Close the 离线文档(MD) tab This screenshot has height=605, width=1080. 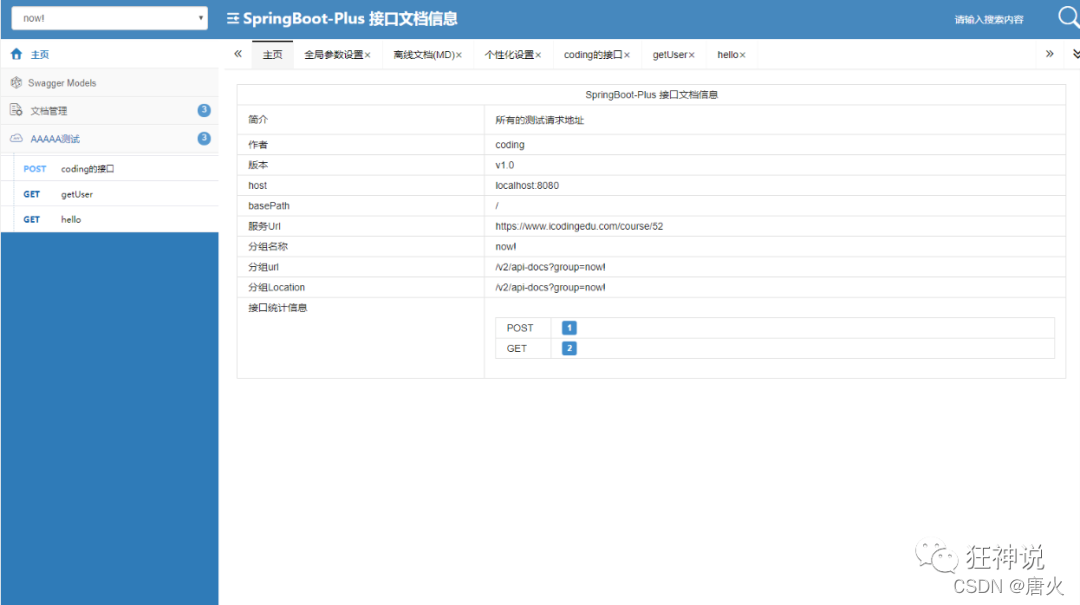pos(459,55)
